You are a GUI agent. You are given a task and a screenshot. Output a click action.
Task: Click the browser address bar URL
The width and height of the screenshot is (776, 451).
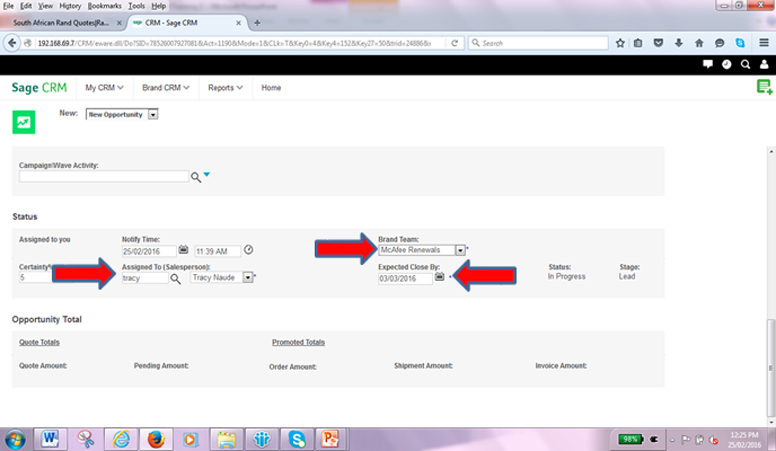234,43
